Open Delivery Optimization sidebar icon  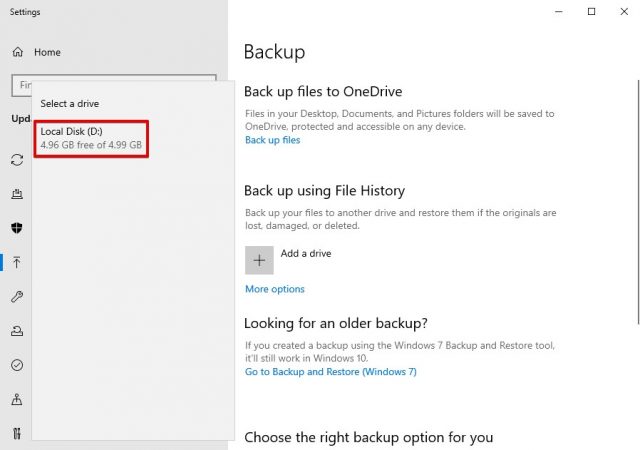(x=17, y=194)
